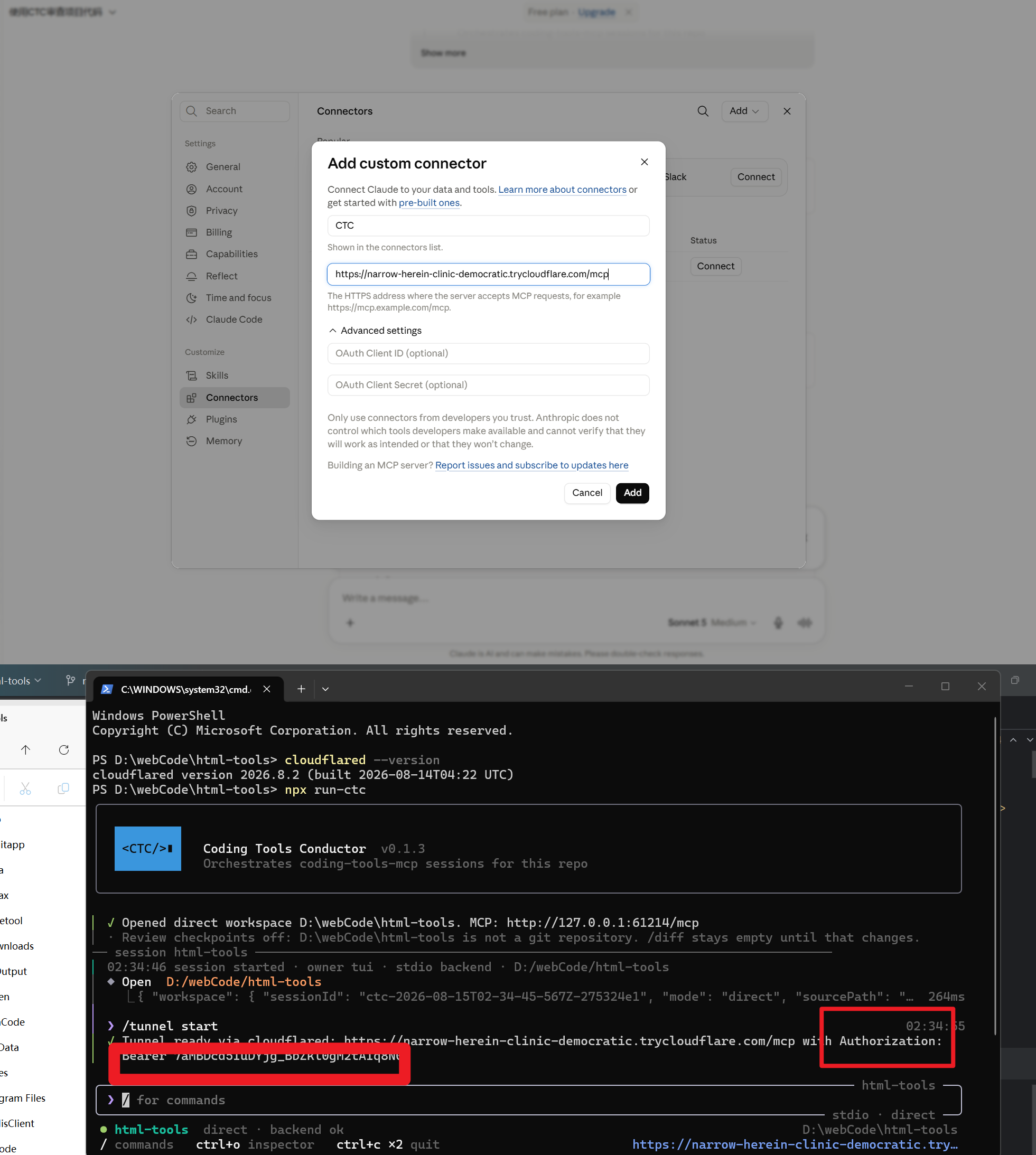Close the settings panel with X

(787, 111)
